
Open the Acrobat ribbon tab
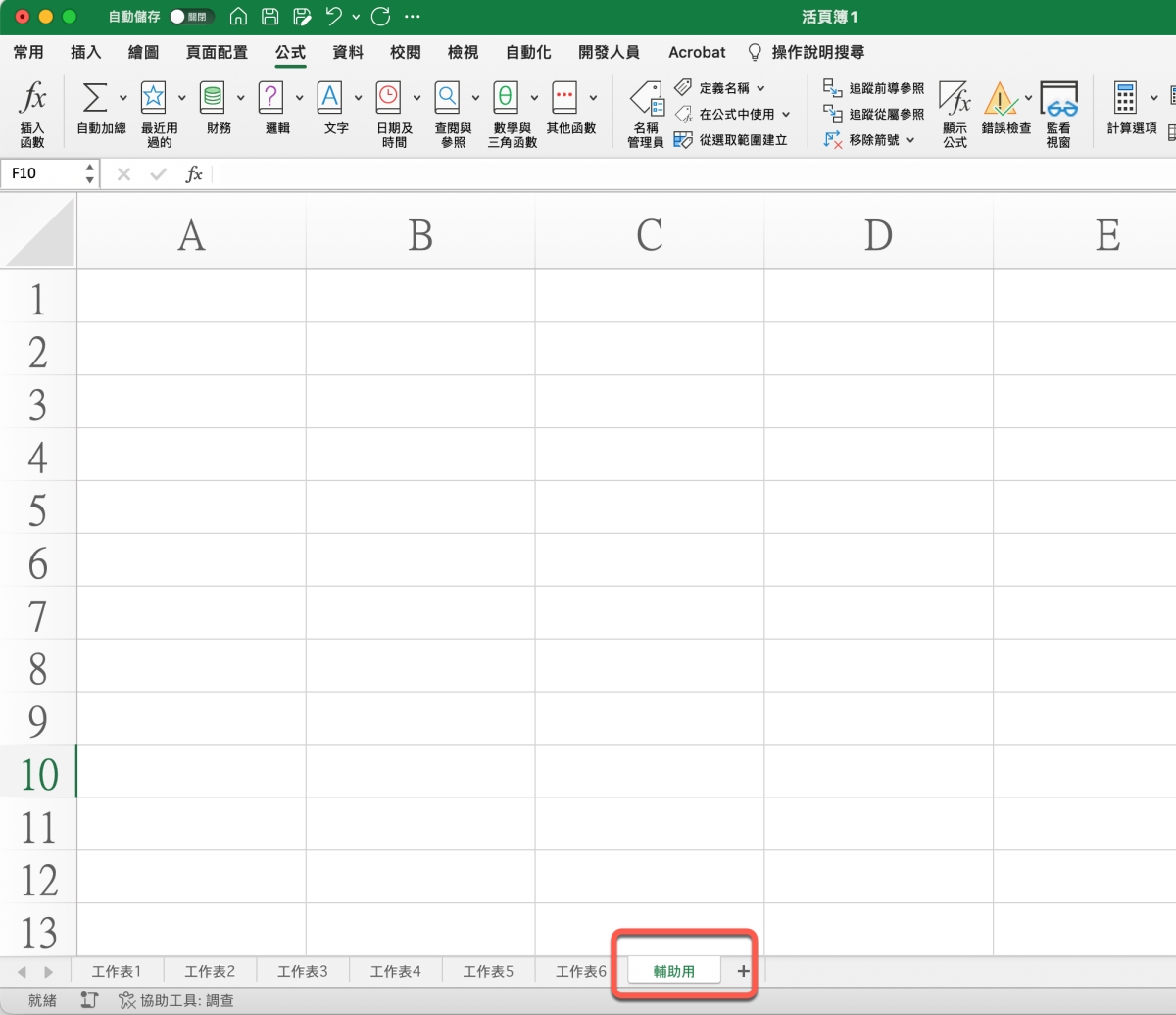pos(697,52)
